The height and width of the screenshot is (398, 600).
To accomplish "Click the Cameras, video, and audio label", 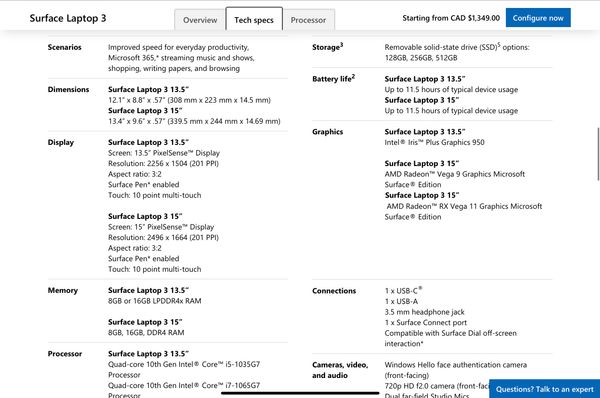I will click(340, 370).
